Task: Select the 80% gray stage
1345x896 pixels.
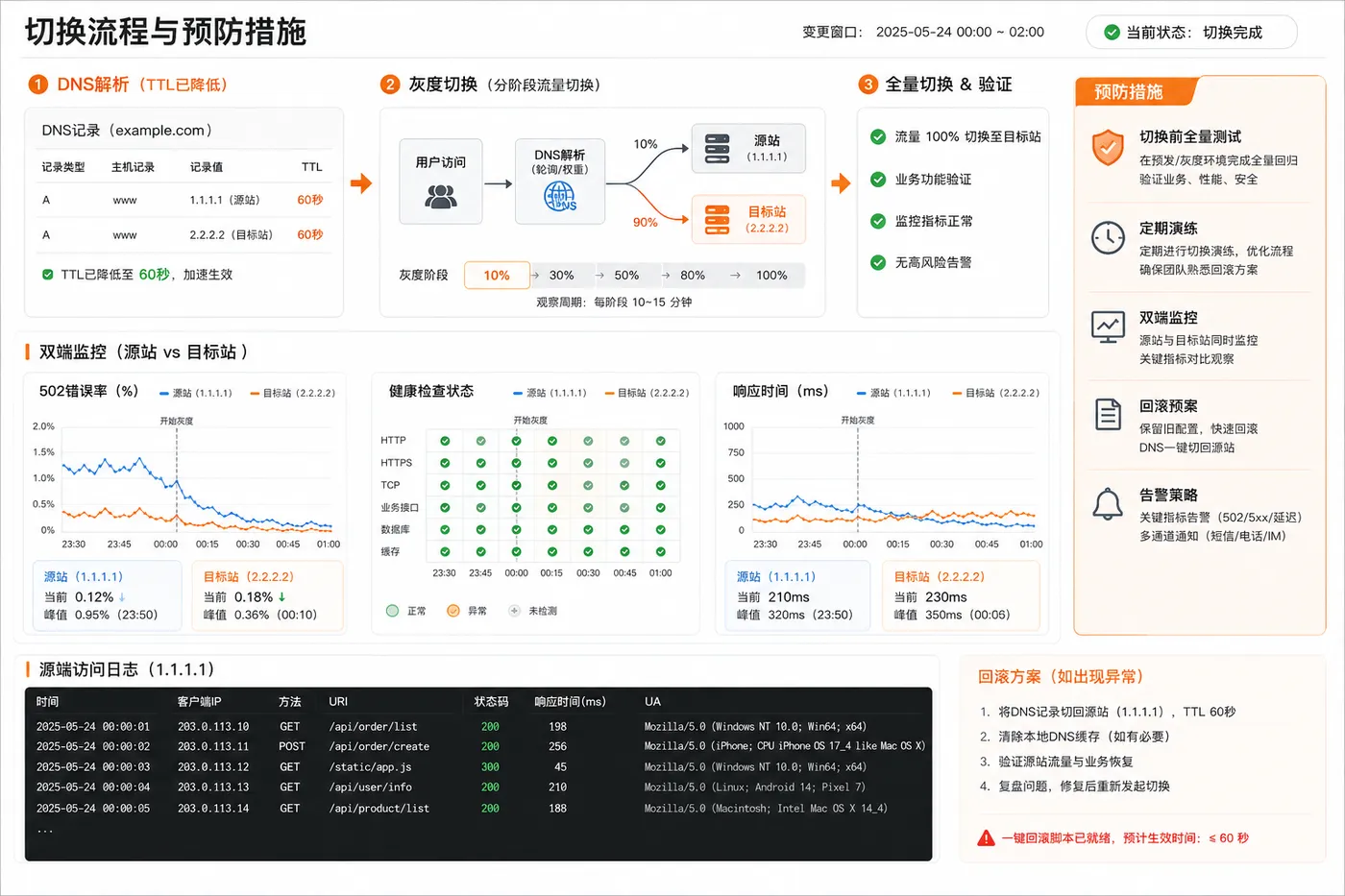Action: [x=693, y=276]
